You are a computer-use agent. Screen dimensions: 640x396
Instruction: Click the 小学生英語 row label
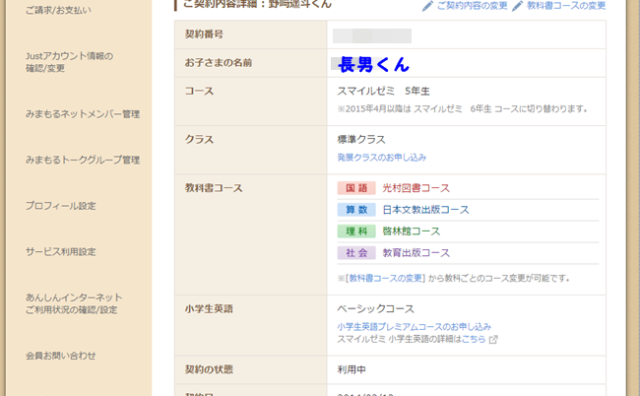[209, 309]
